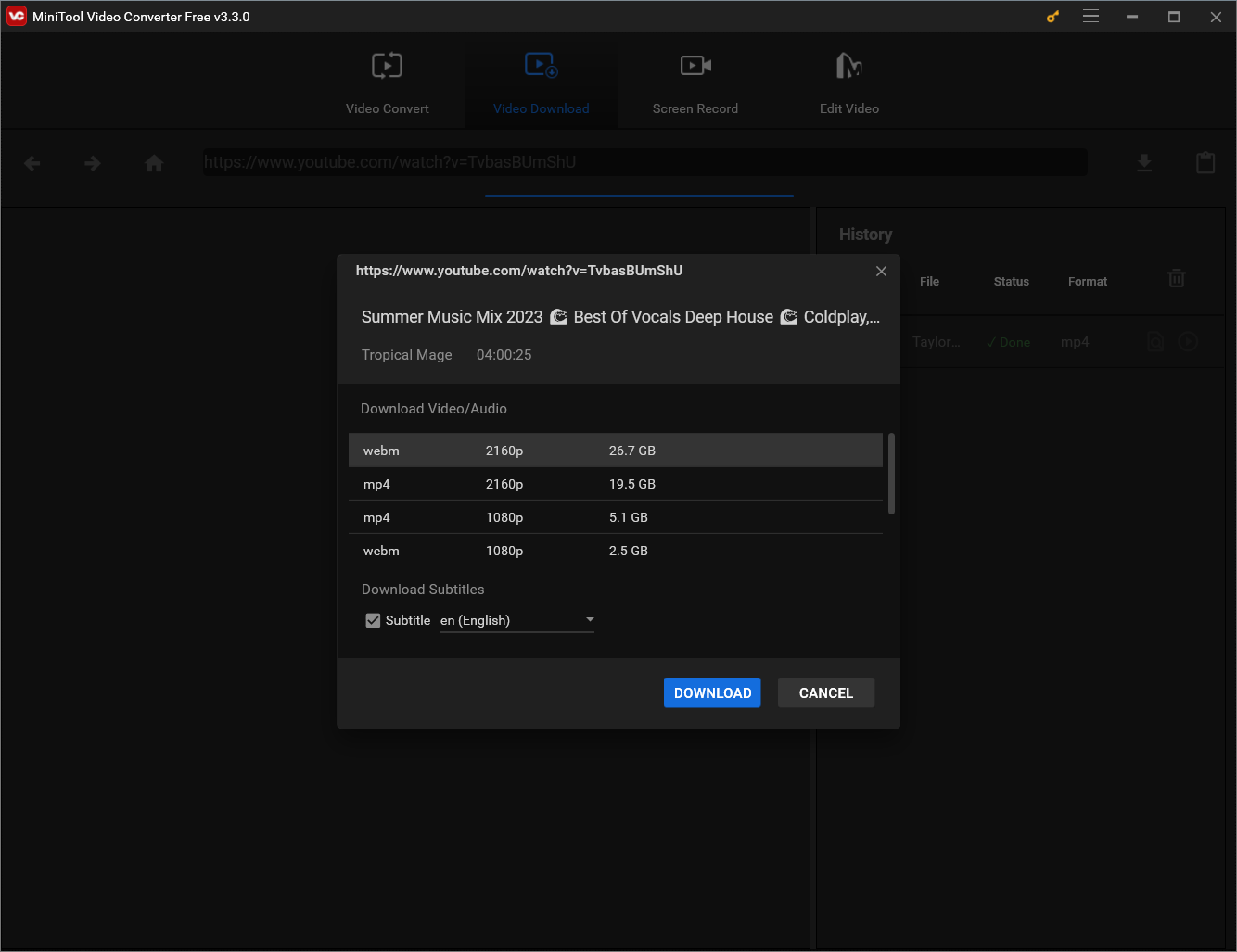The height and width of the screenshot is (952, 1237).
Task: Click the blue DOWNLOAD button
Action: coord(712,692)
